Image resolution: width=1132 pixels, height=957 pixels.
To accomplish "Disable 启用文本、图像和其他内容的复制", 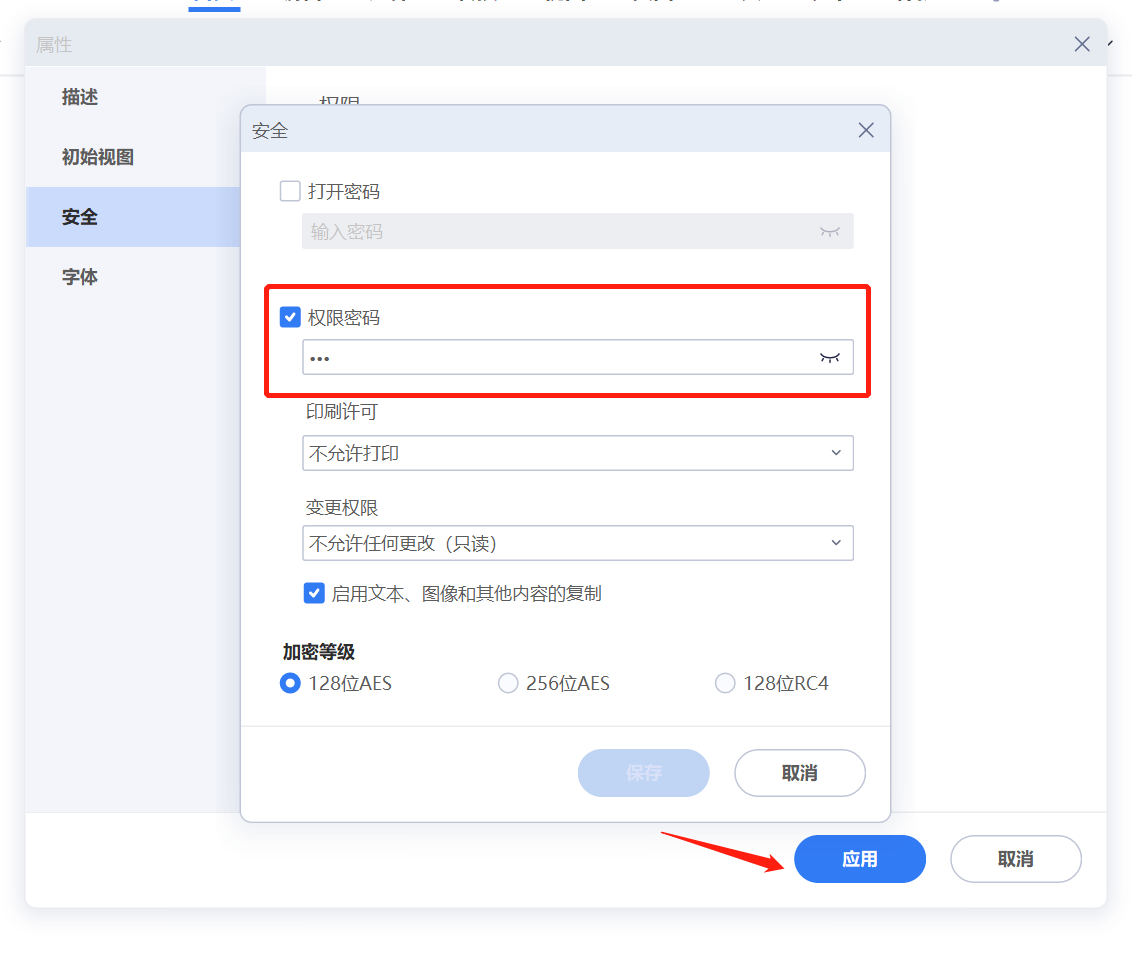I will (x=313, y=593).
